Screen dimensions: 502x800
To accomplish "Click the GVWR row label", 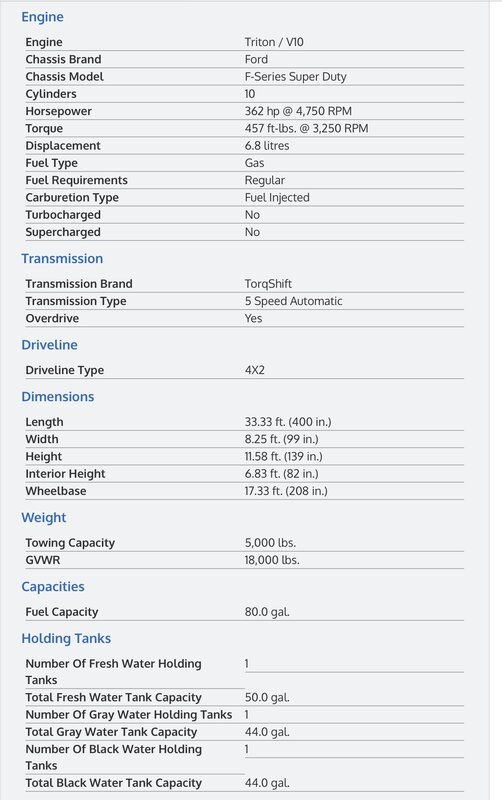I will [x=43, y=560].
